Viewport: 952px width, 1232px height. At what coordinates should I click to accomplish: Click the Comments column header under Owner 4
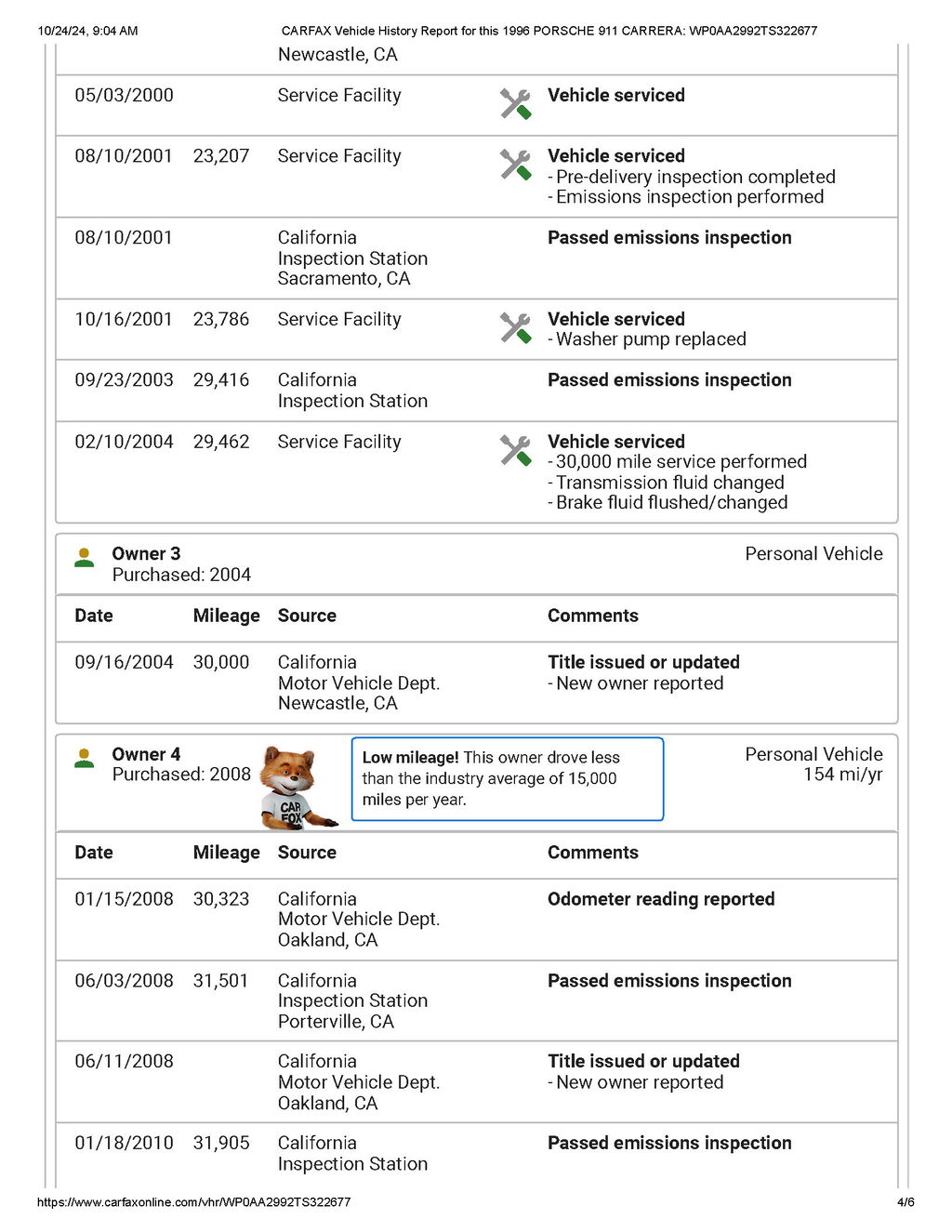[592, 853]
